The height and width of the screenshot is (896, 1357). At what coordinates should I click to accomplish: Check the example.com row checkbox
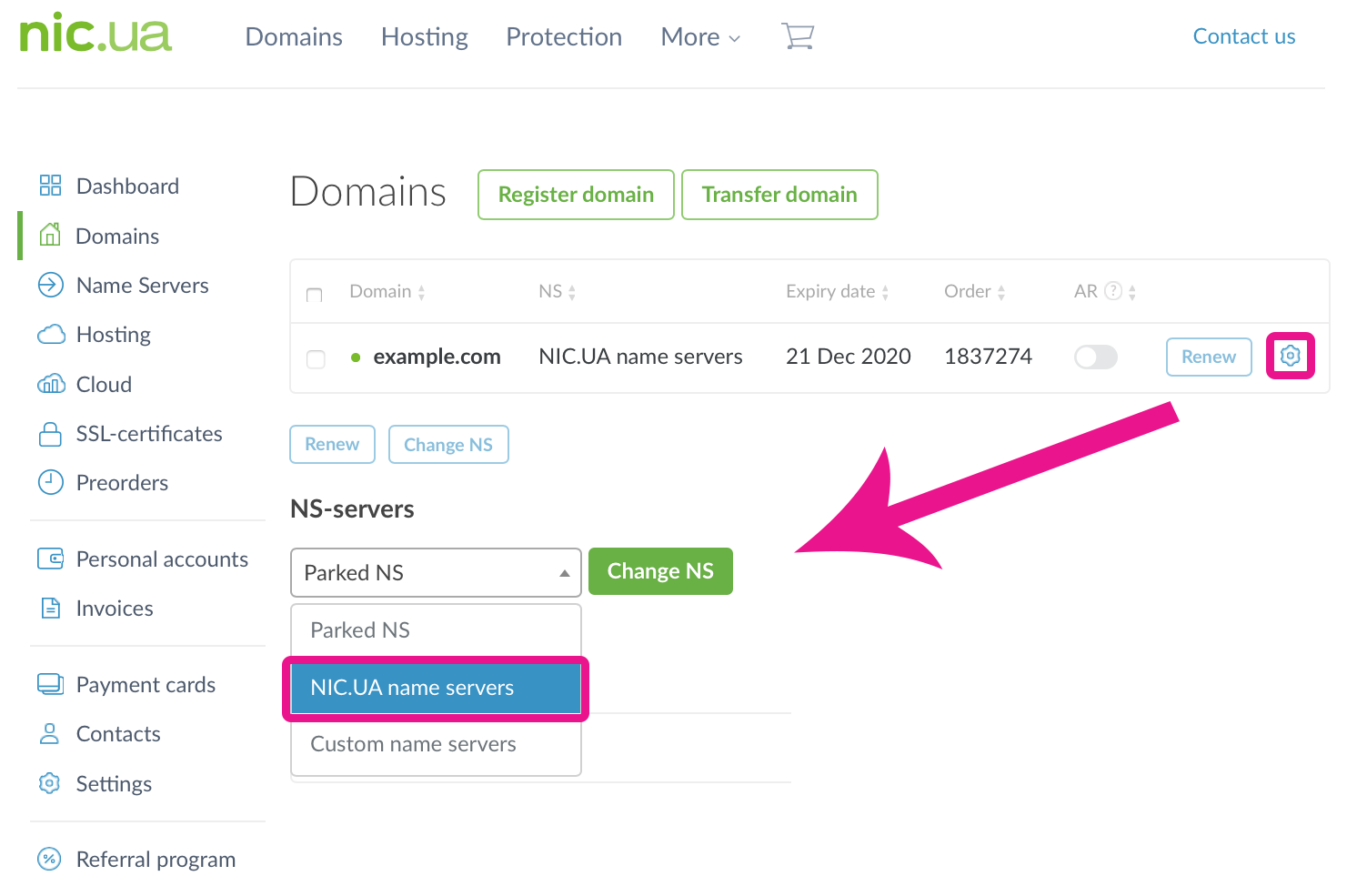point(316,358)
